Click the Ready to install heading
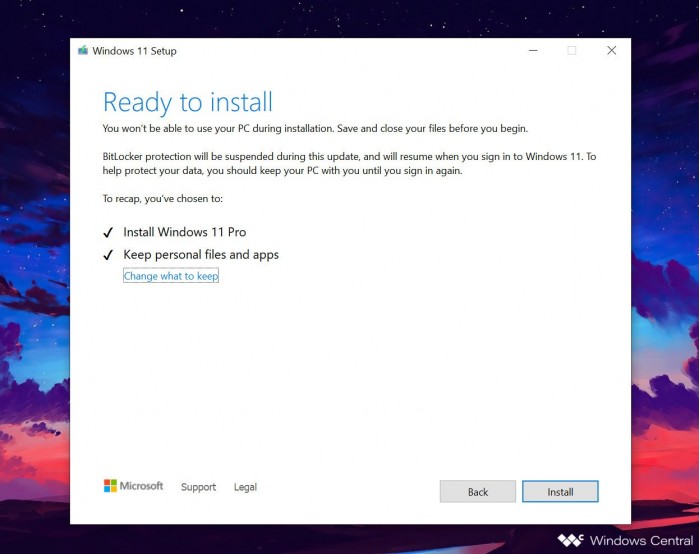The height and width of the screenshot is (554, 700). pyautogui.click(x=188, y=102)
